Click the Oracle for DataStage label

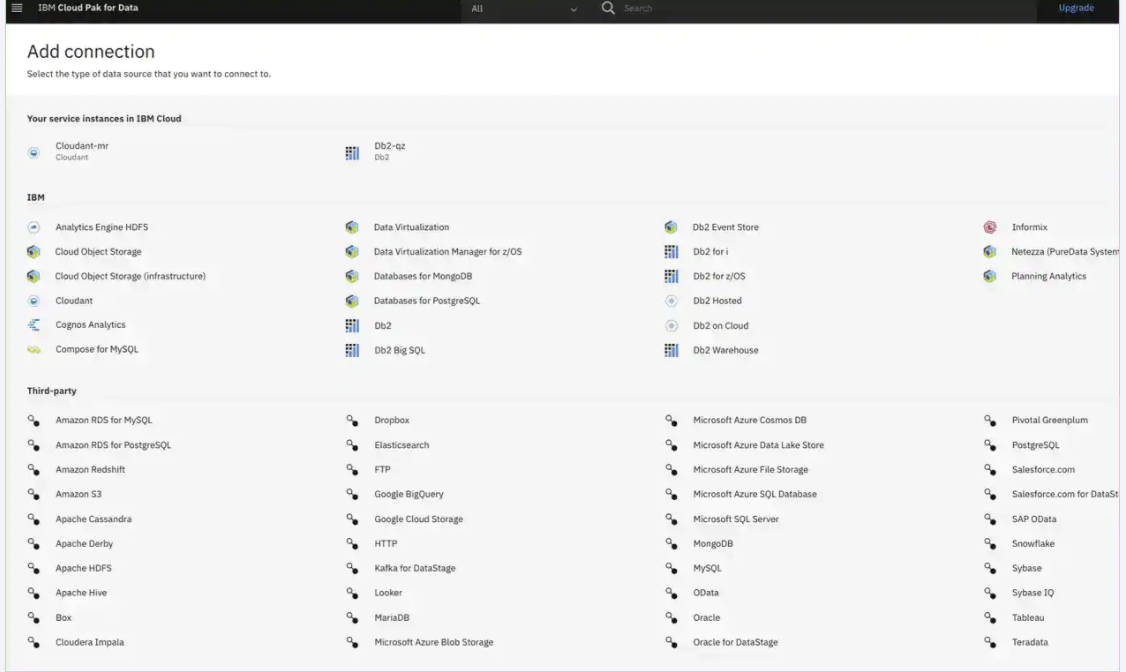coord(735,642)
